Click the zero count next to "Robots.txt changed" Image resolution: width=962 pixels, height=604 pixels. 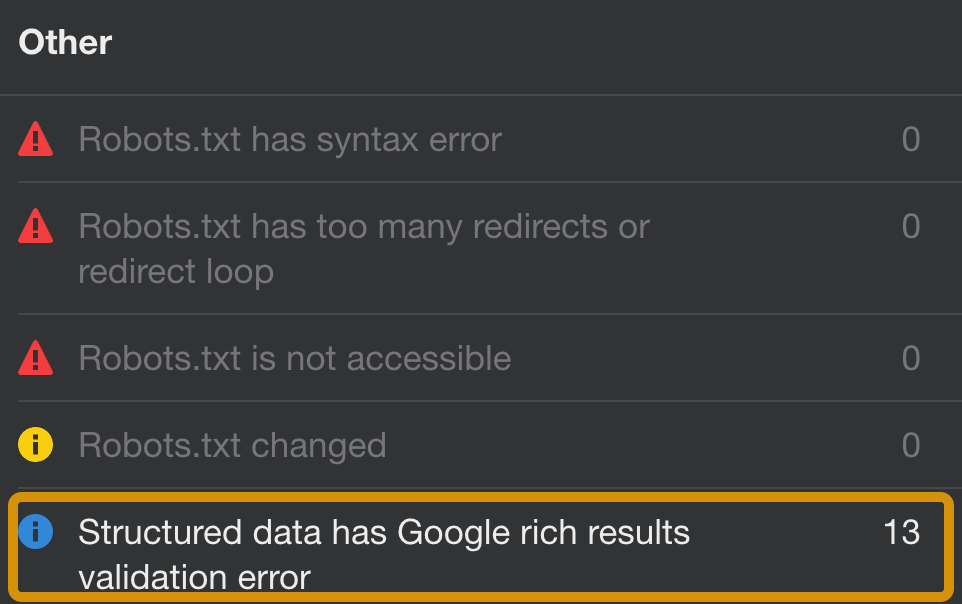910,445
